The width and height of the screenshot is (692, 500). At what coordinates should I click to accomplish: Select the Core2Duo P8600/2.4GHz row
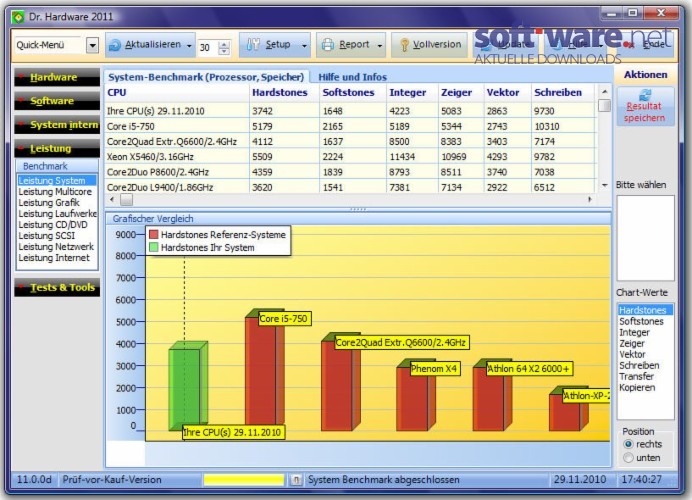click(350, 172)
